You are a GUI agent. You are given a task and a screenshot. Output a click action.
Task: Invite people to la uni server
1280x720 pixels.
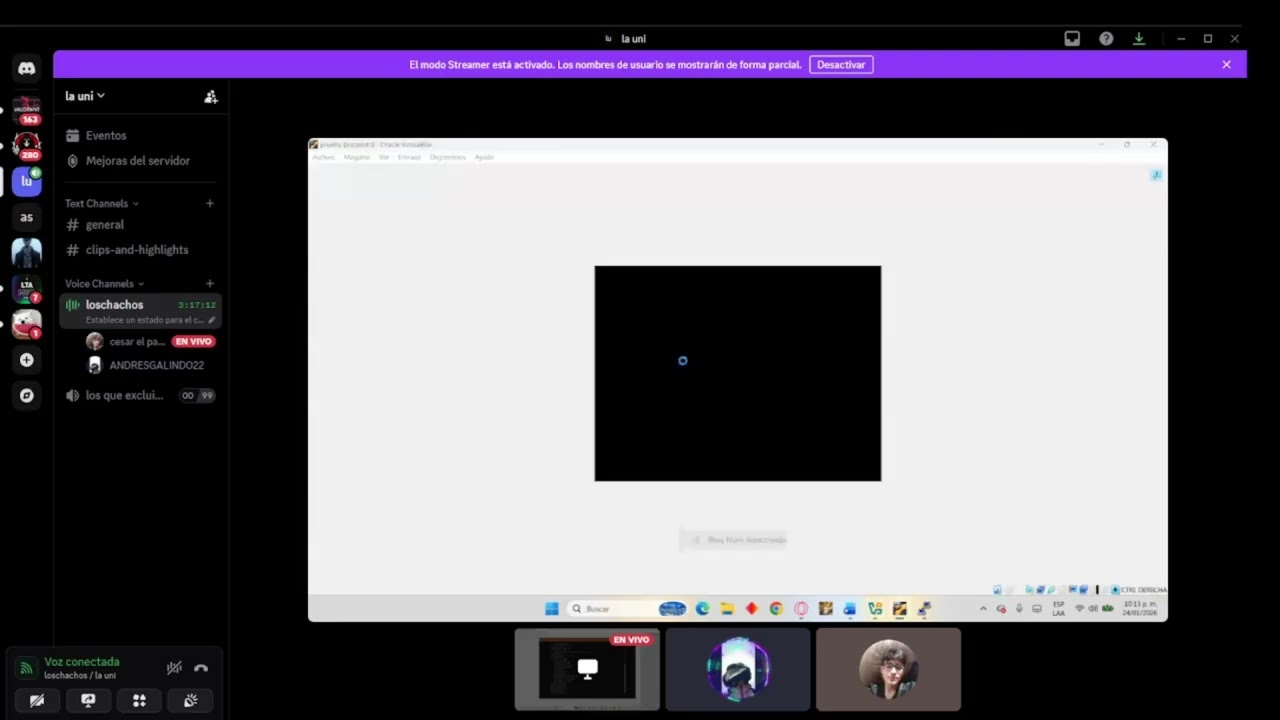tap(210, 96)
